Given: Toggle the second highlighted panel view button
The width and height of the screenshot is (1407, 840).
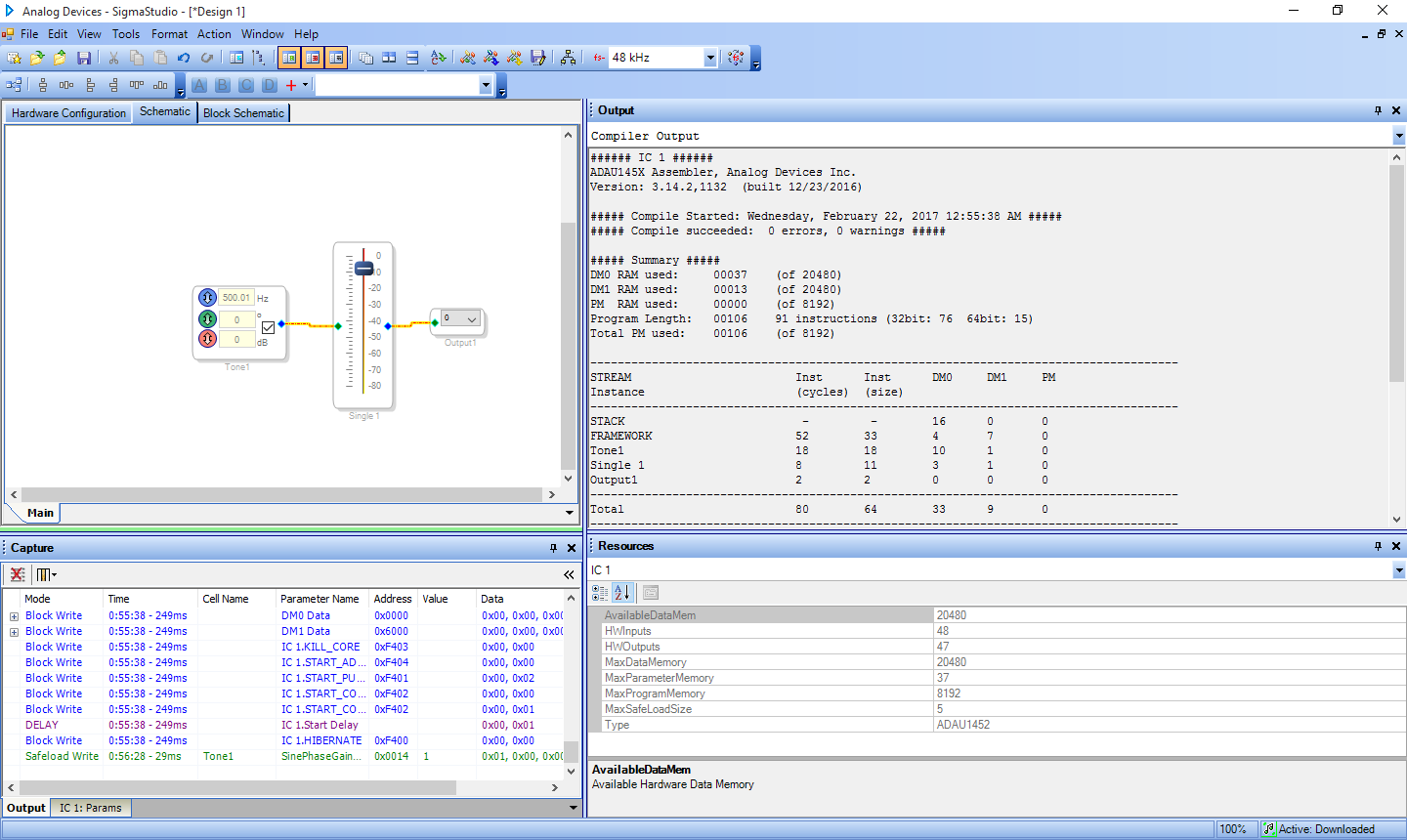Looking at the screenshot, I should pos(313,58).
